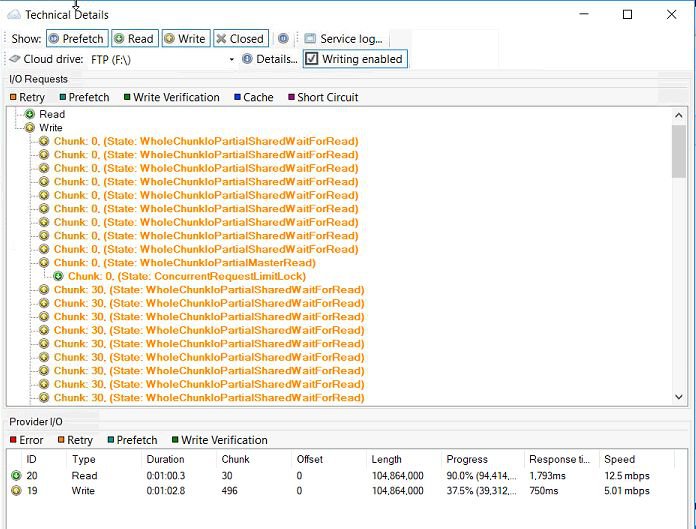Click the duration 0:01:00.3
Screen dimensions: 696x529
coord(166,476)
